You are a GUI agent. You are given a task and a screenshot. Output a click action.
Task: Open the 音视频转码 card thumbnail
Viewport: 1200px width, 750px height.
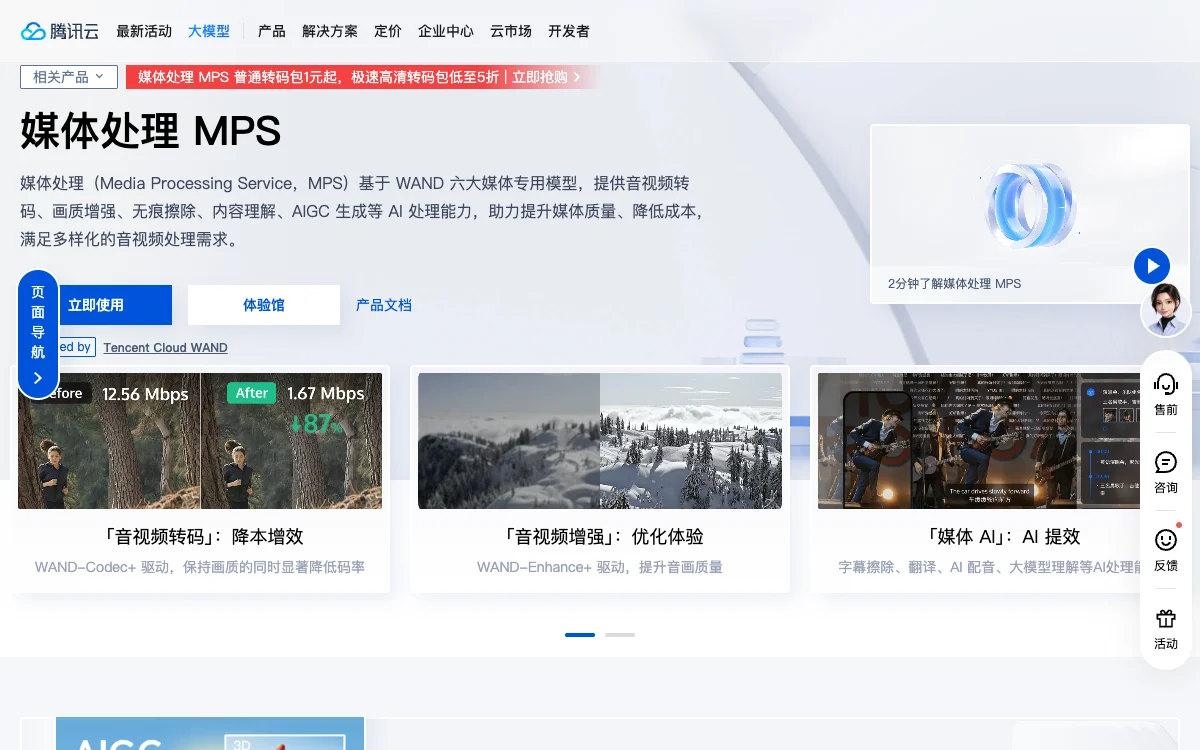pos(200,441)
